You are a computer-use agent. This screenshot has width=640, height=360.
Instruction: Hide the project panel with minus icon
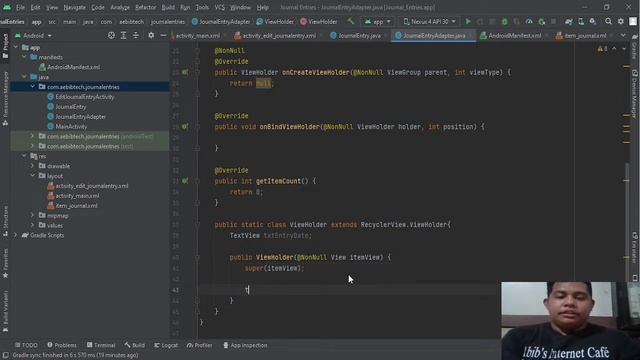[163, 36]
